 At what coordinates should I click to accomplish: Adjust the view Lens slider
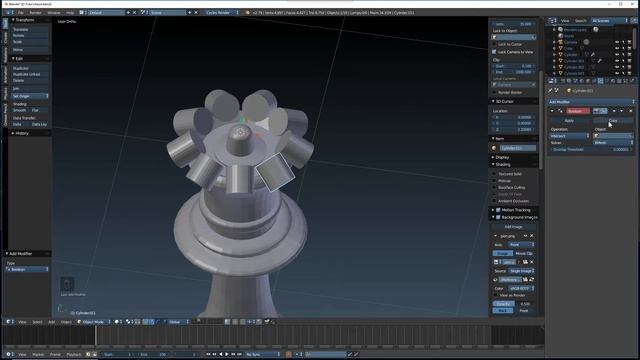pos(513,24)
